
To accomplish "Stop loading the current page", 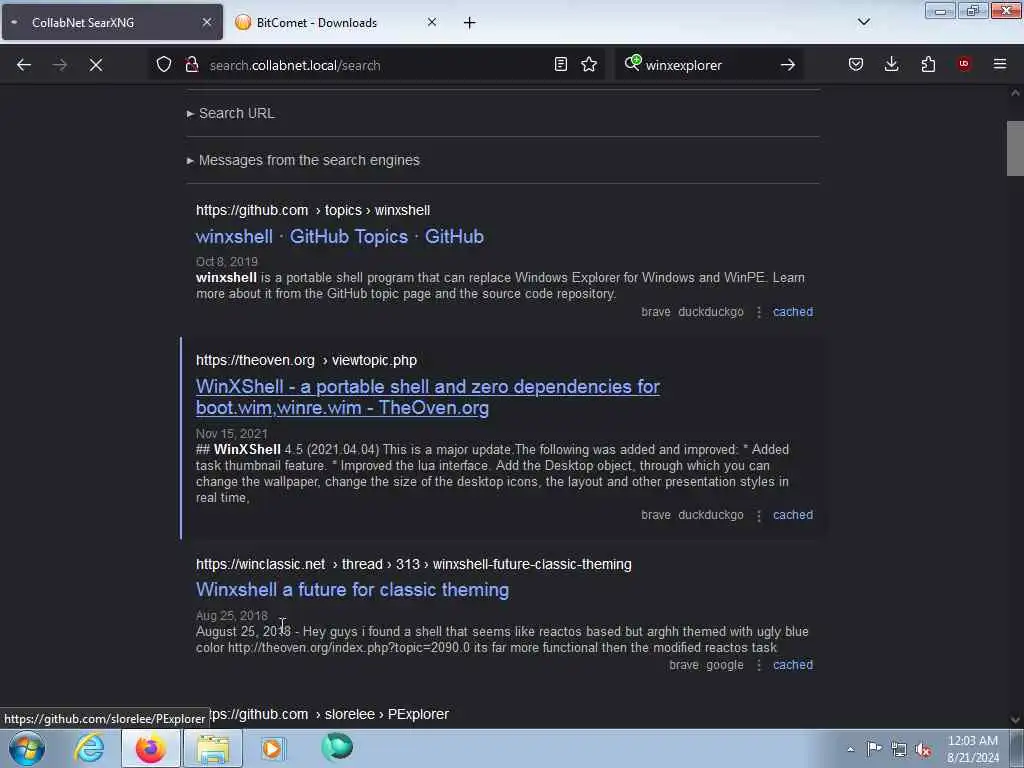I will [x=95, y=65].
